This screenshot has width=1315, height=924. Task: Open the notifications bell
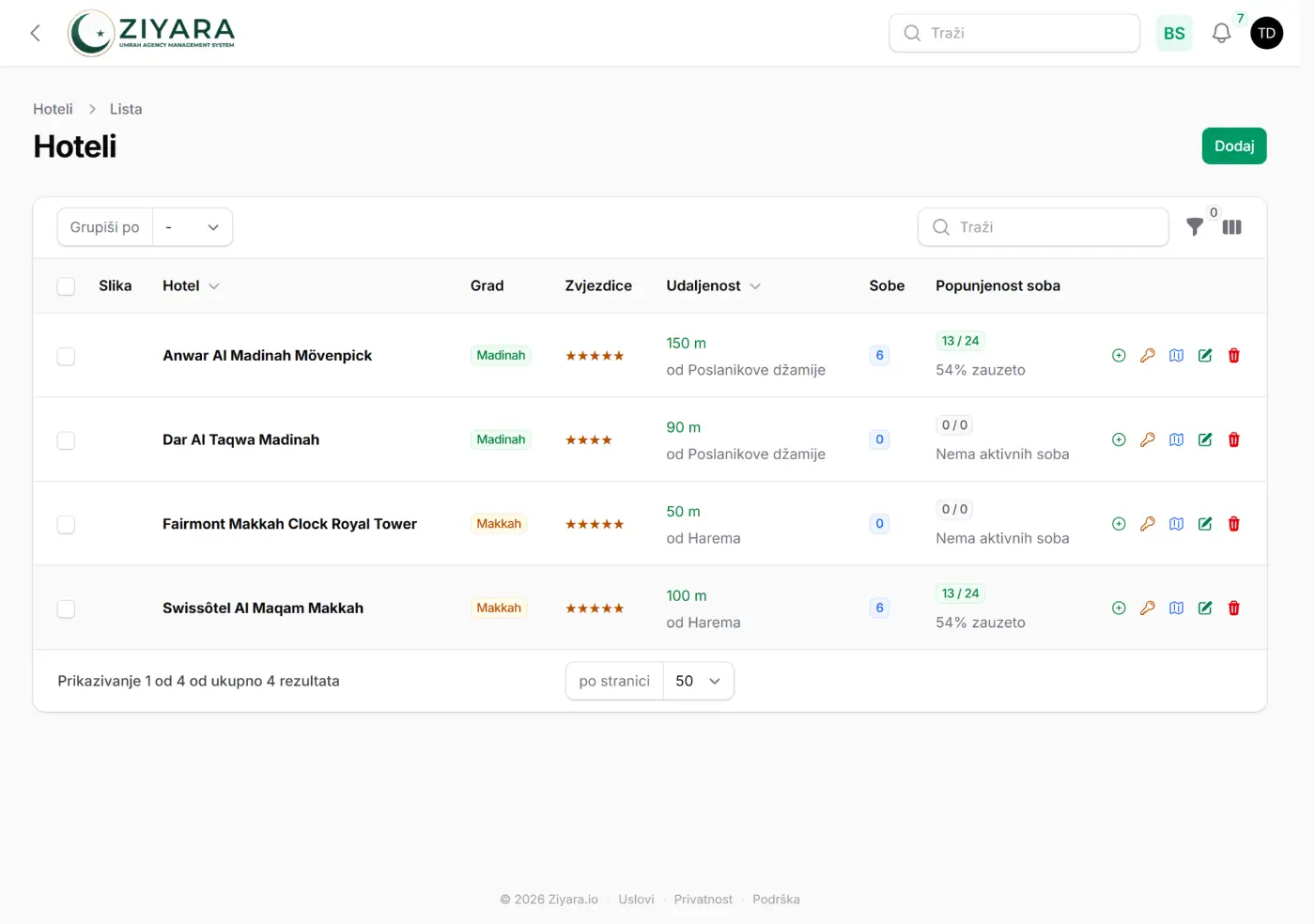(1221, 33)
